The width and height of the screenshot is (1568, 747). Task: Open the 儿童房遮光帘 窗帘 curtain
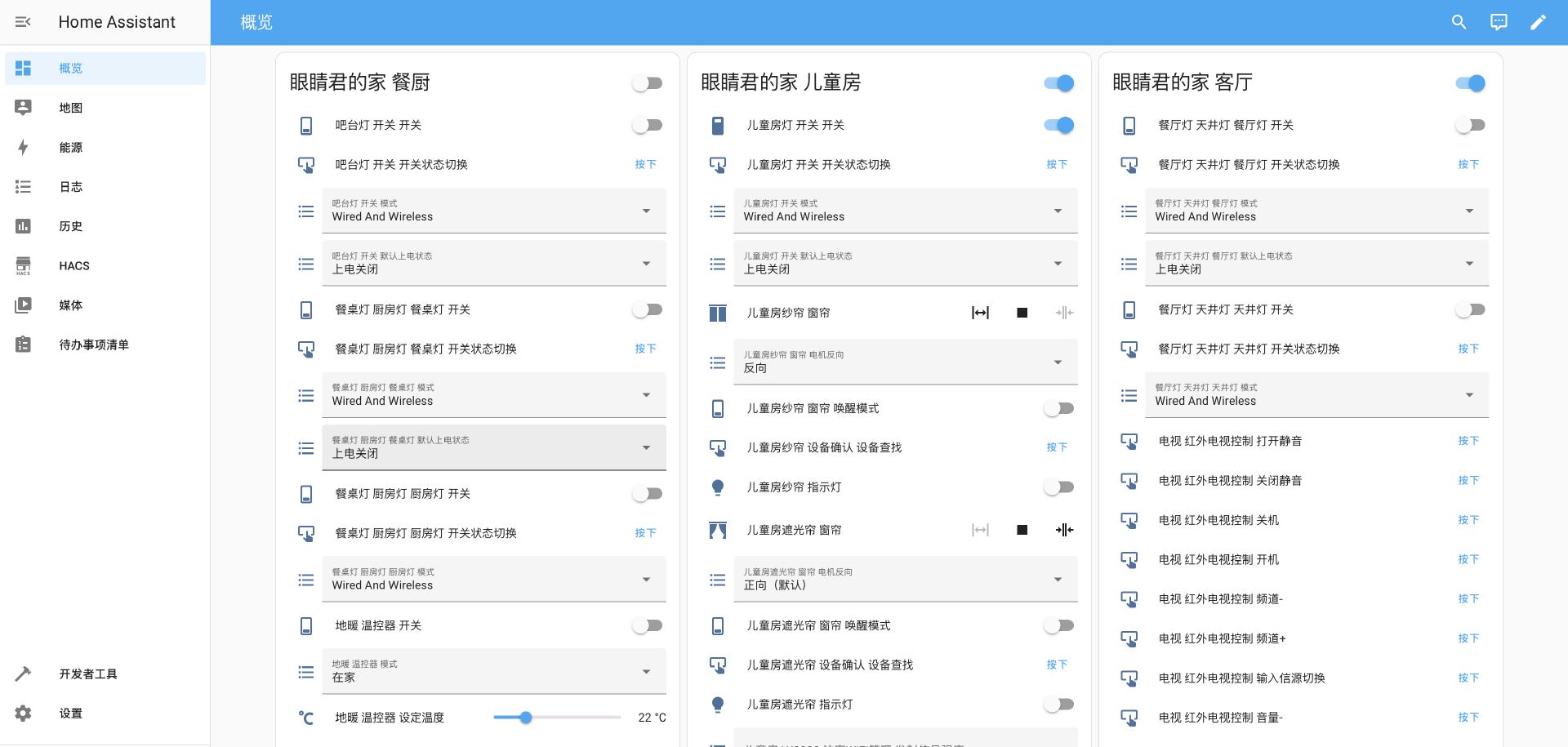click(x=980, y=530)
